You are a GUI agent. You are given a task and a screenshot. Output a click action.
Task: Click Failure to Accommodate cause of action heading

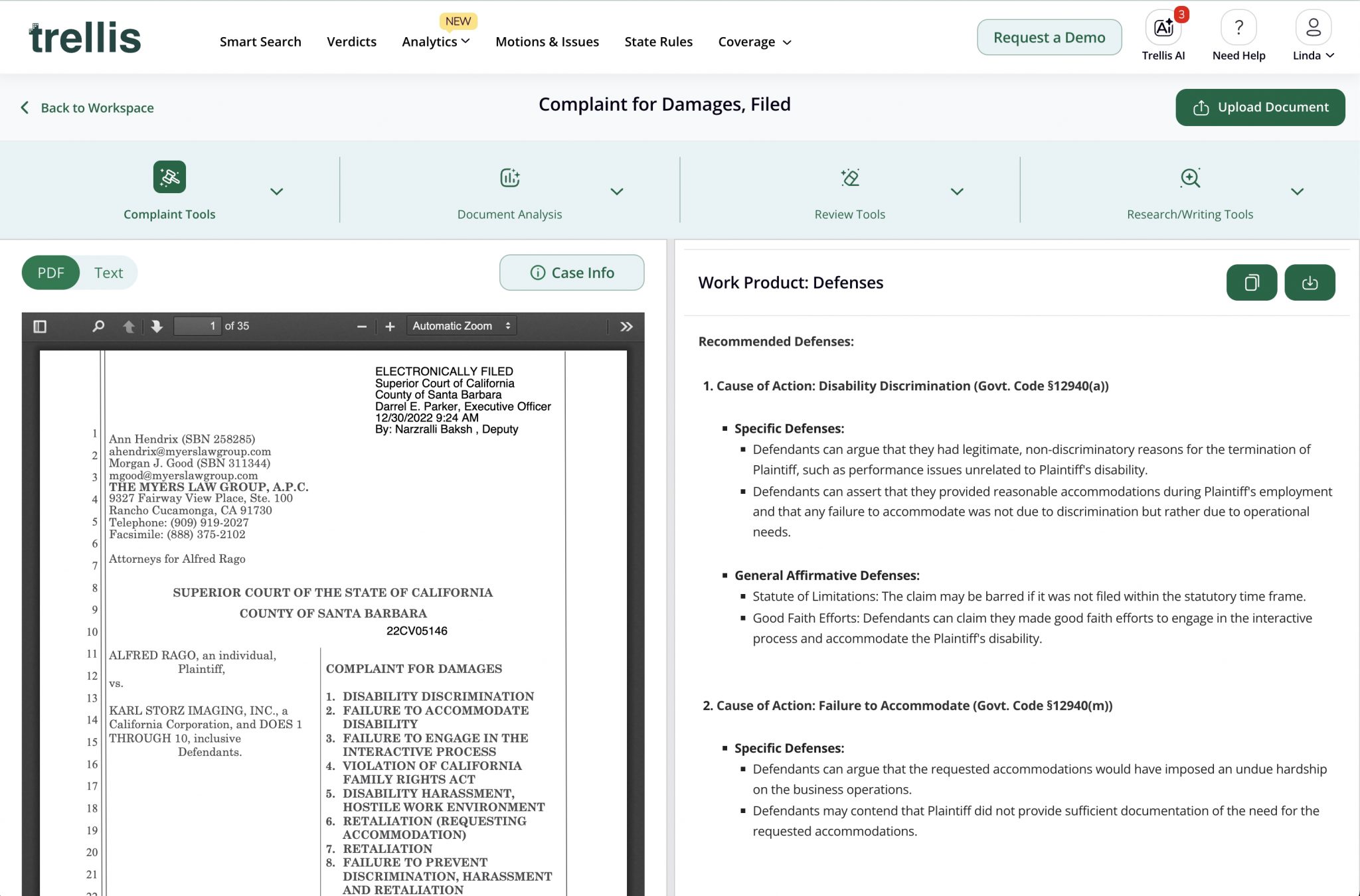908,706
